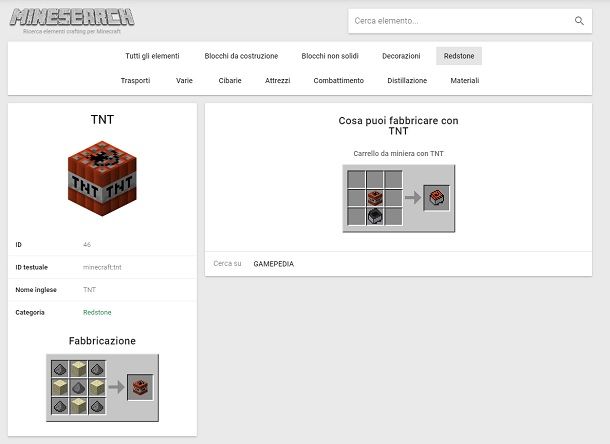Click the center gunpowder in Fabbricazione grid
Viewport: 610px width, 444px height.
pyautogui.click(x=78, y=387)
